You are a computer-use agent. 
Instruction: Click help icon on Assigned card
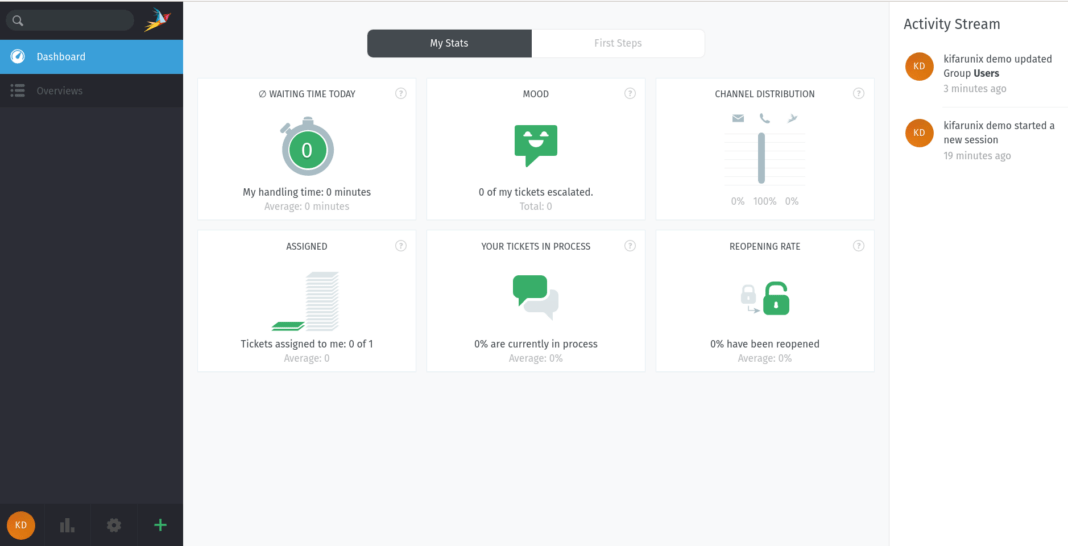400,246
